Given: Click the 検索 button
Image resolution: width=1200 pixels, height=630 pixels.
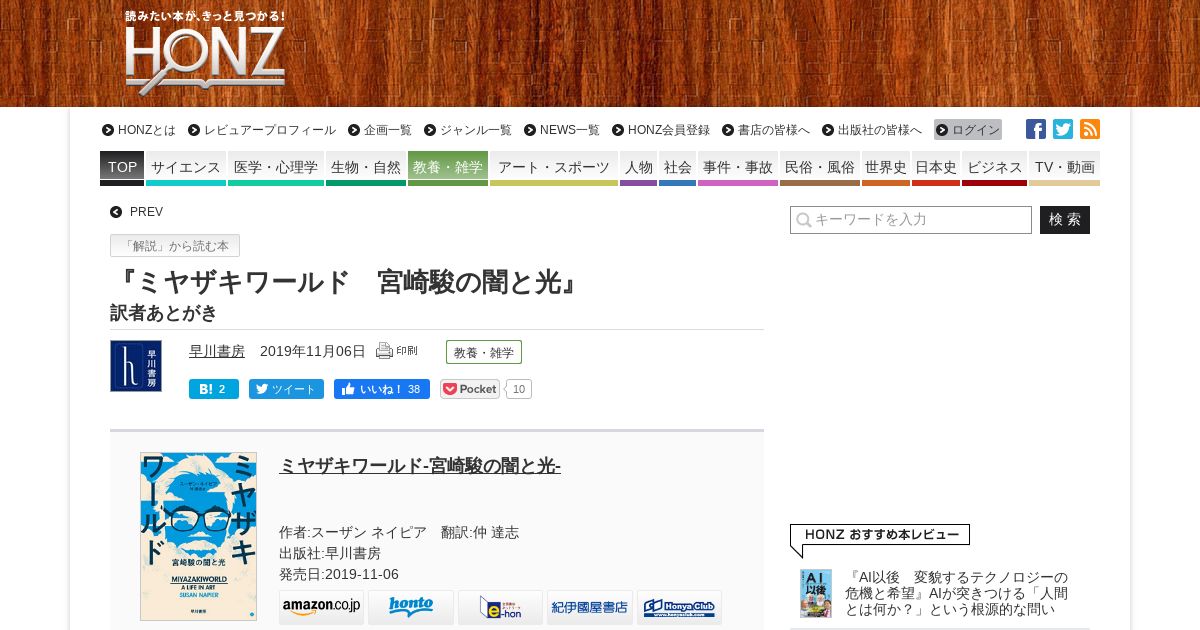Looking at the screenshot, I should (x=1065, y=220).
